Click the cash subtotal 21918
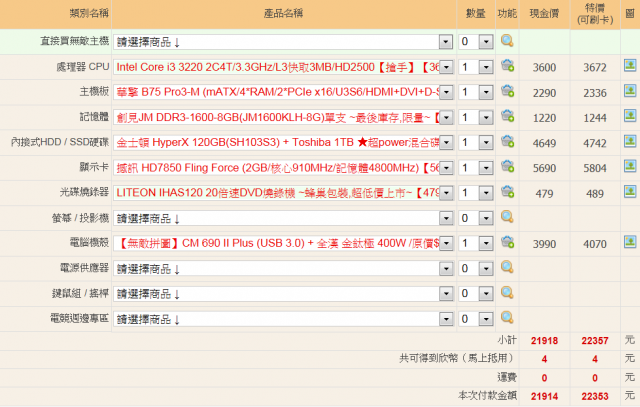The image size is (640, 407). pyautogui.click(x=544, y=340)
